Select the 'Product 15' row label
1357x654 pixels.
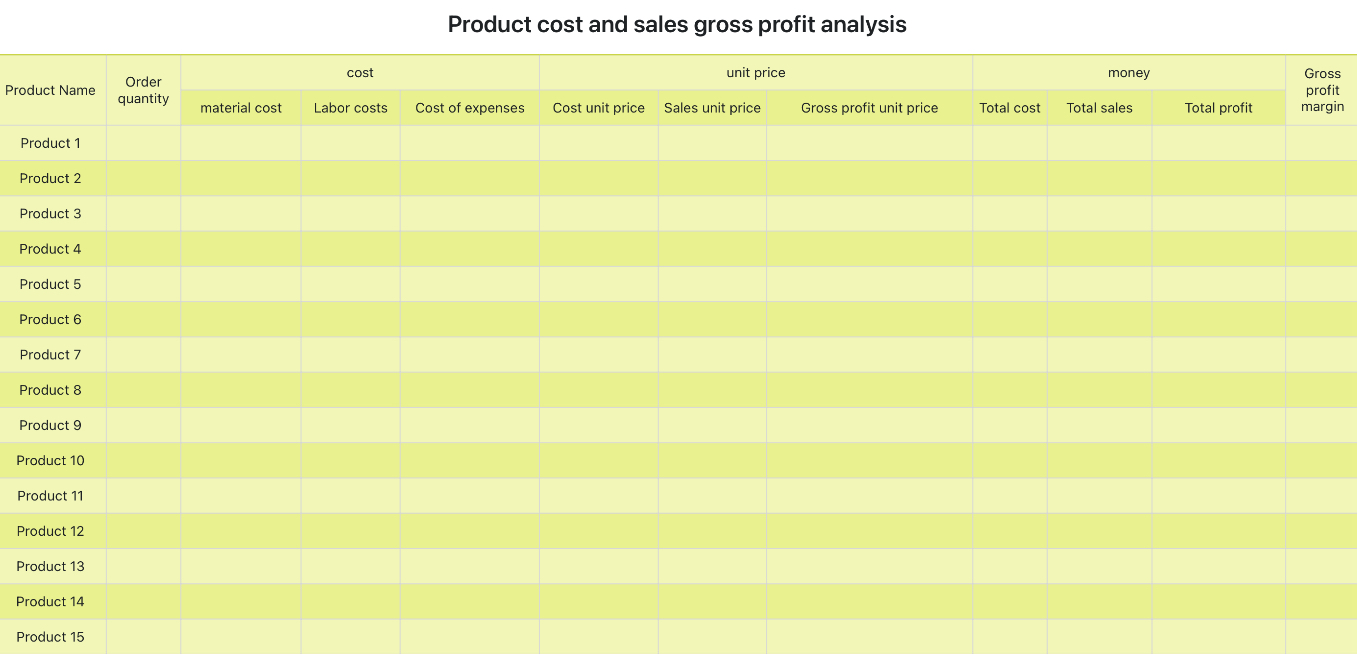(x=51, y=637)
